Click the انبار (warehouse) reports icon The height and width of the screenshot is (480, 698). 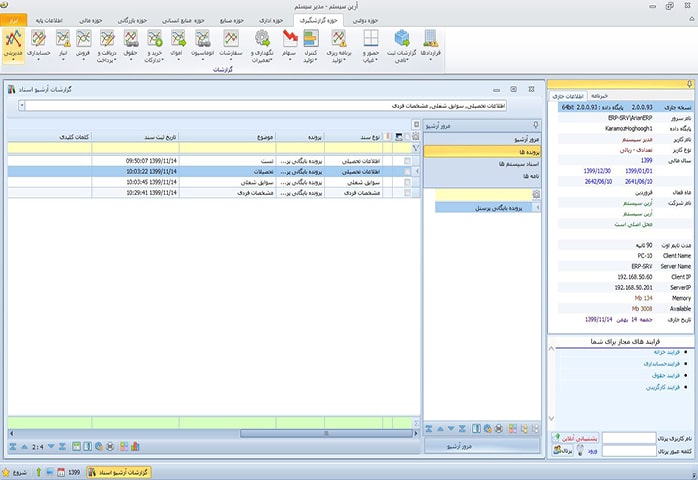(x=62, y=44)
